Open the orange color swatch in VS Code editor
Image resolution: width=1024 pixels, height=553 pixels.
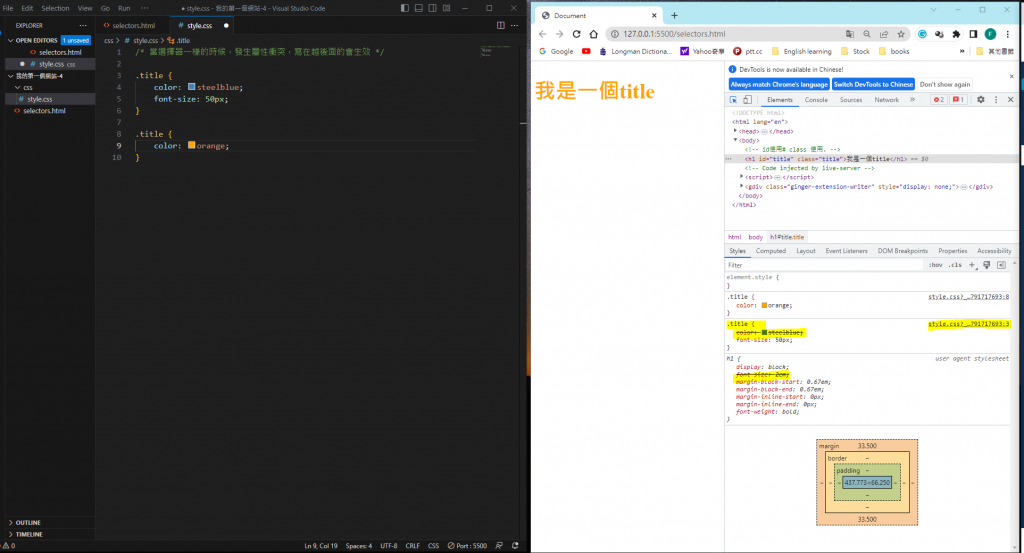pyautogui.click(x=191, y=146)
